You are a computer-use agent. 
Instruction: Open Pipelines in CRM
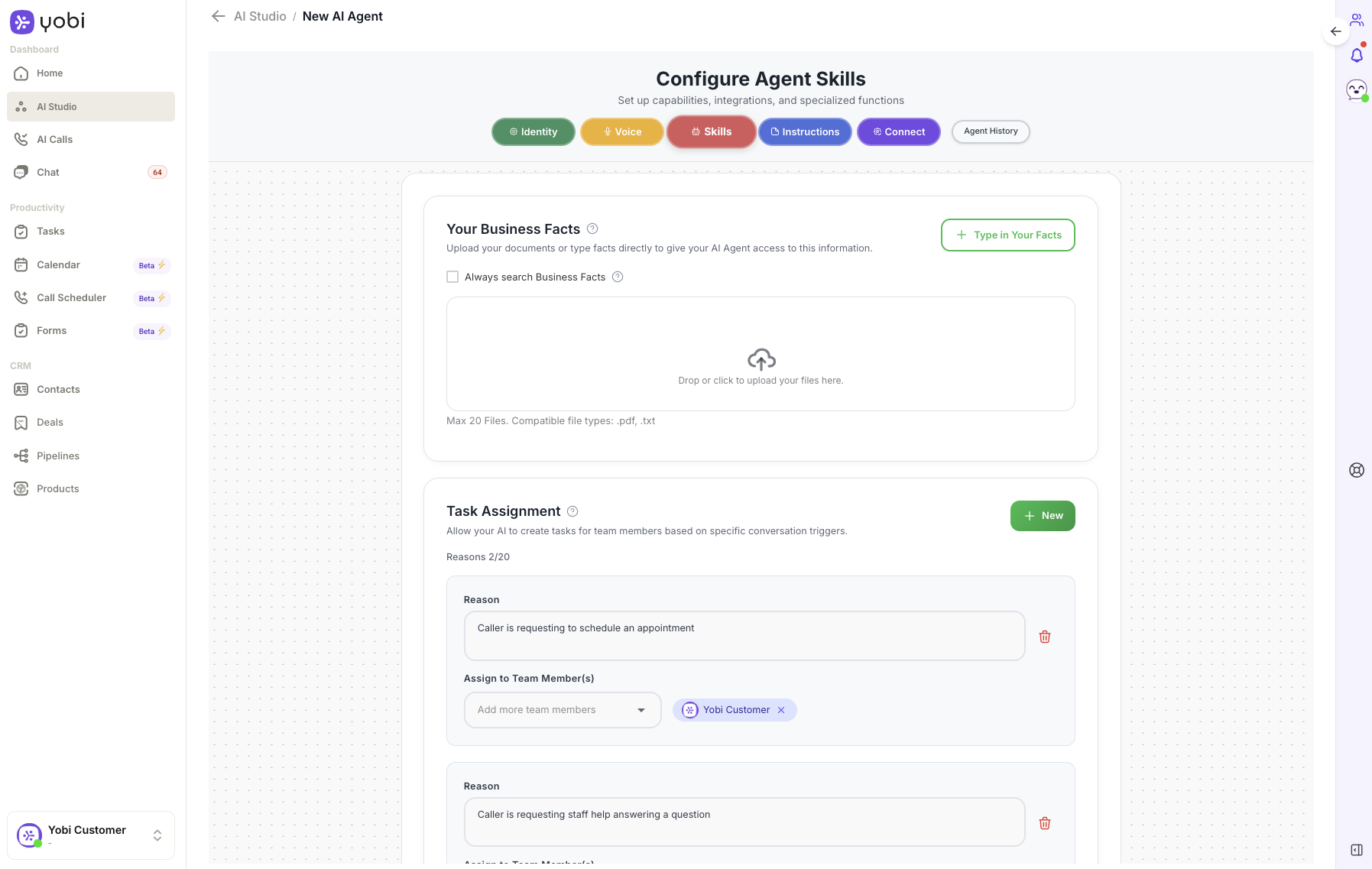tap(91, 456)
